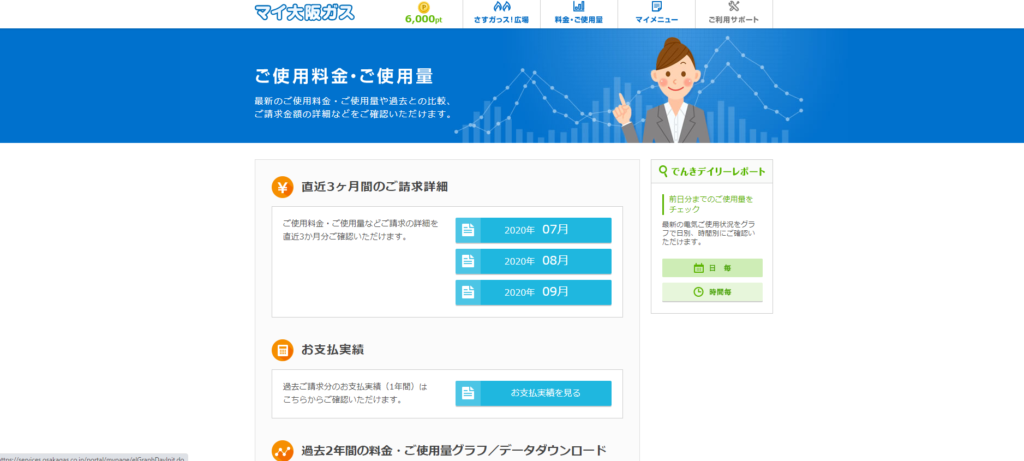The image size is (1024, 461).
Task: Open the マイメニュー note icon
Action: [656, 6]
